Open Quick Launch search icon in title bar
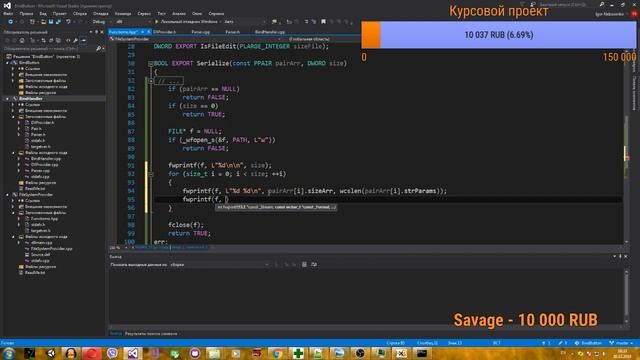The height and width of the screenshot is (360, 640). [x=602, y=4]
